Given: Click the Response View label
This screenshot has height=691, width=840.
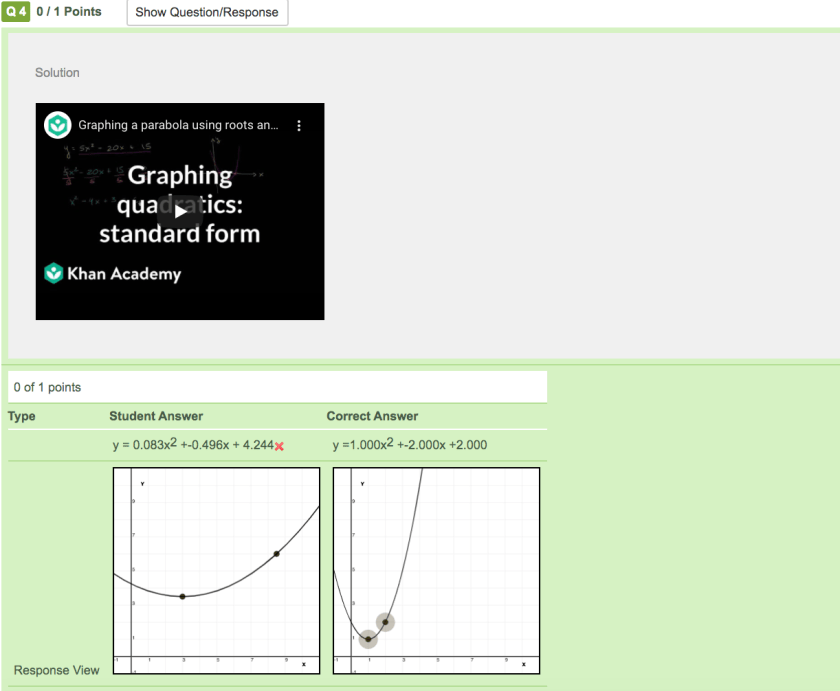Looking at the screenshot, I should click(x=55, y=670).
